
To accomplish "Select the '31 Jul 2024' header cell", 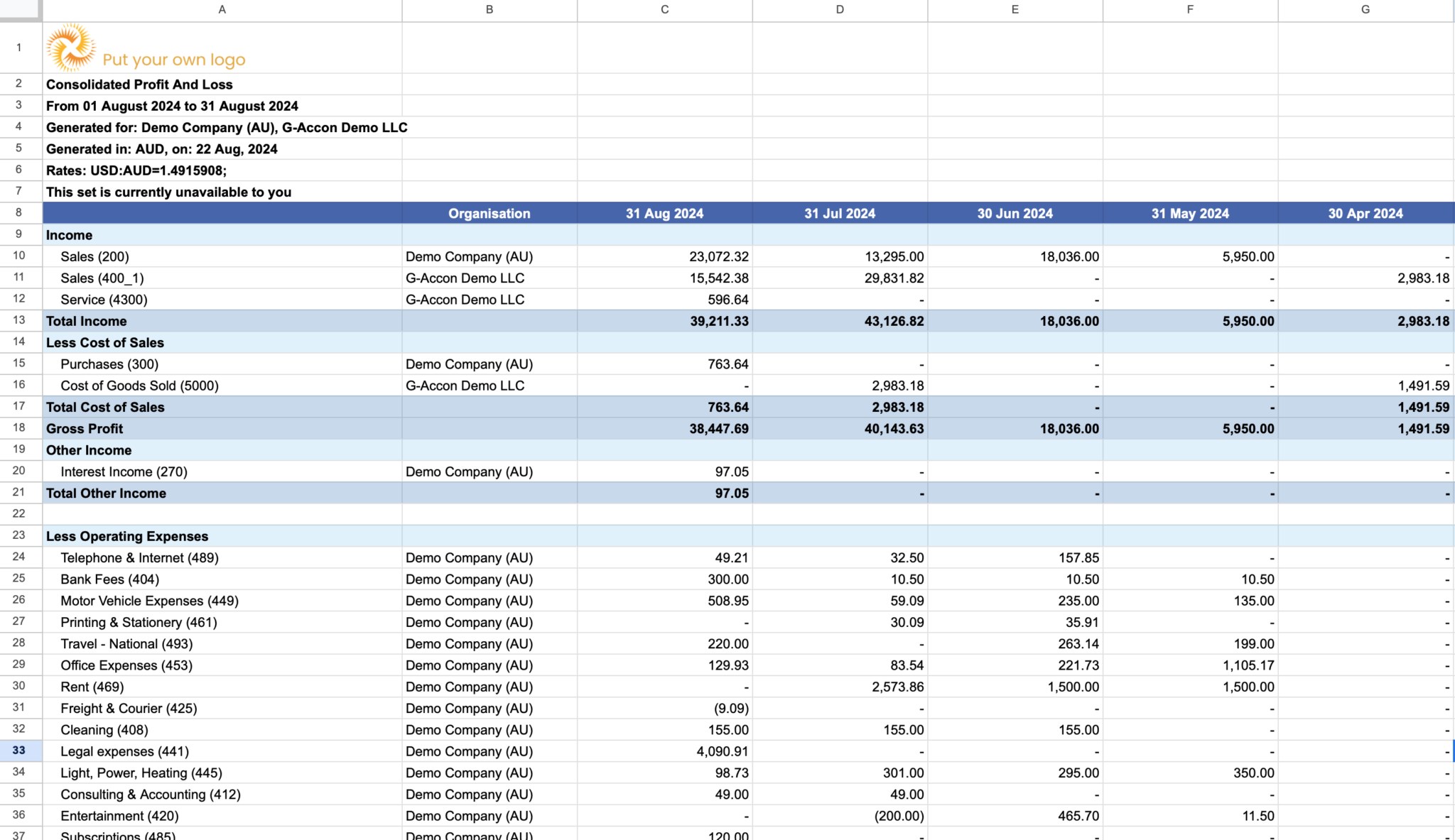I will (840, 213).
